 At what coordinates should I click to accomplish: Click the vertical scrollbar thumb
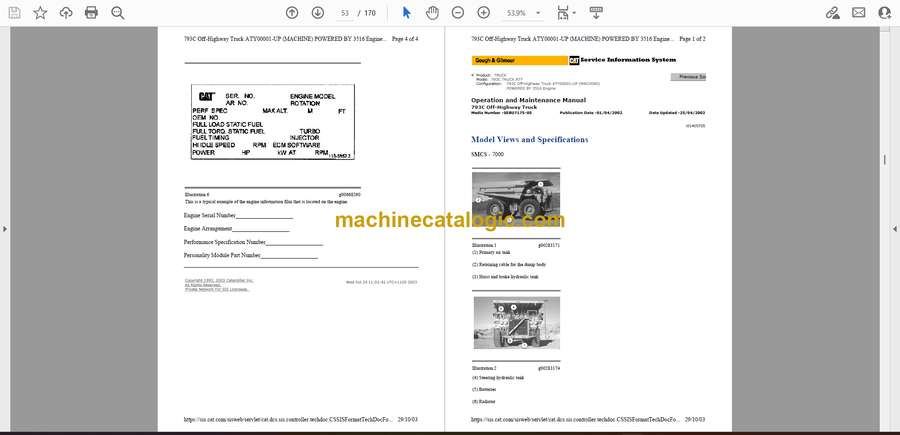(885, 160)
